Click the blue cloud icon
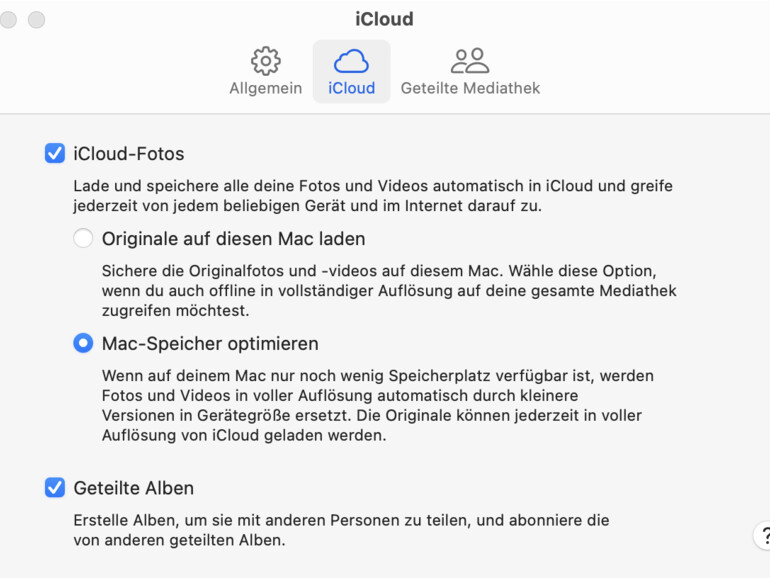The width and height of the screenshot is (770, 578). pos(351,60)
